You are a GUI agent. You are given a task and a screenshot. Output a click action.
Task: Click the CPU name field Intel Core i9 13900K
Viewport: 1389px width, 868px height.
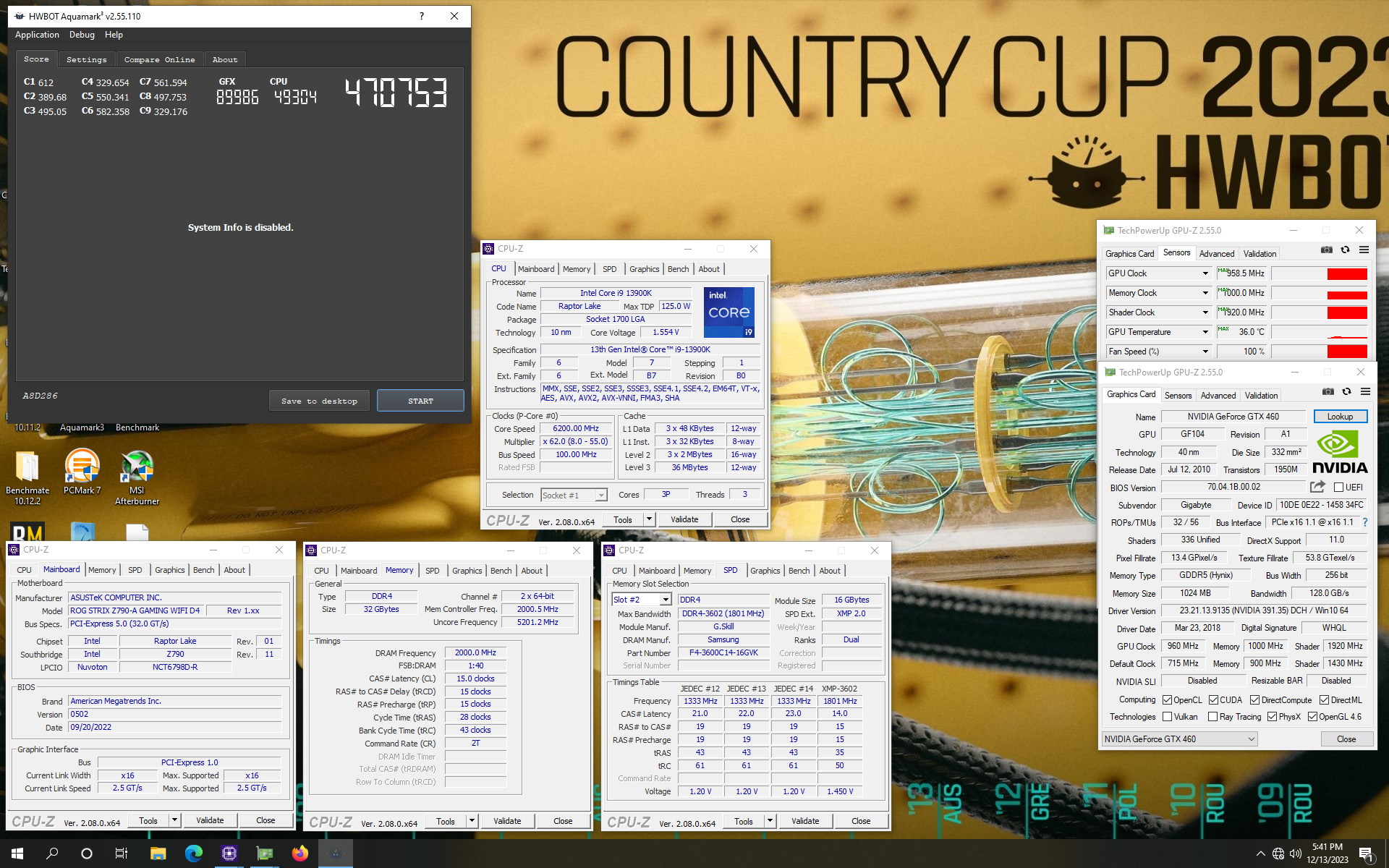(x=616, y=293)
